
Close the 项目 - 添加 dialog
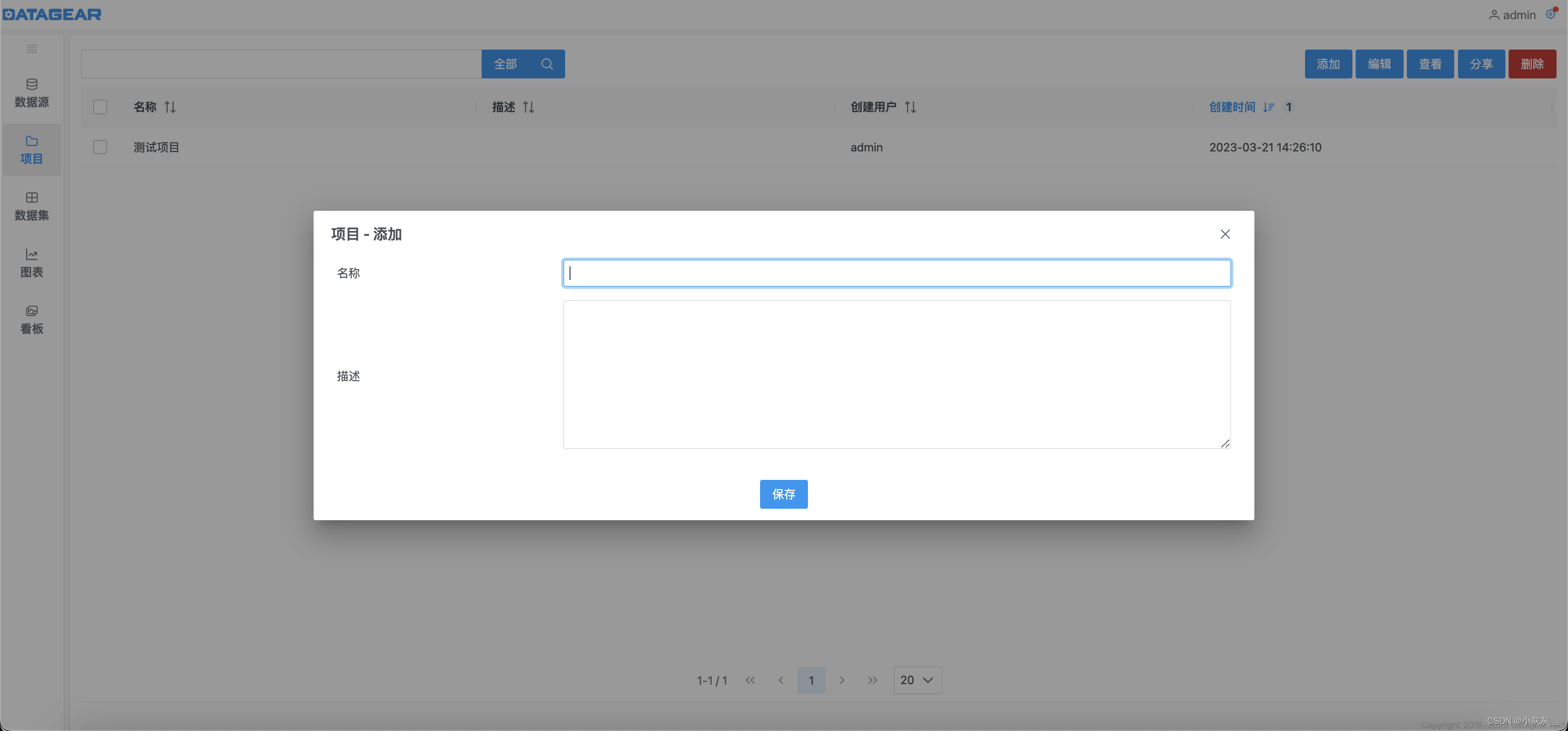click(1226, 234)
